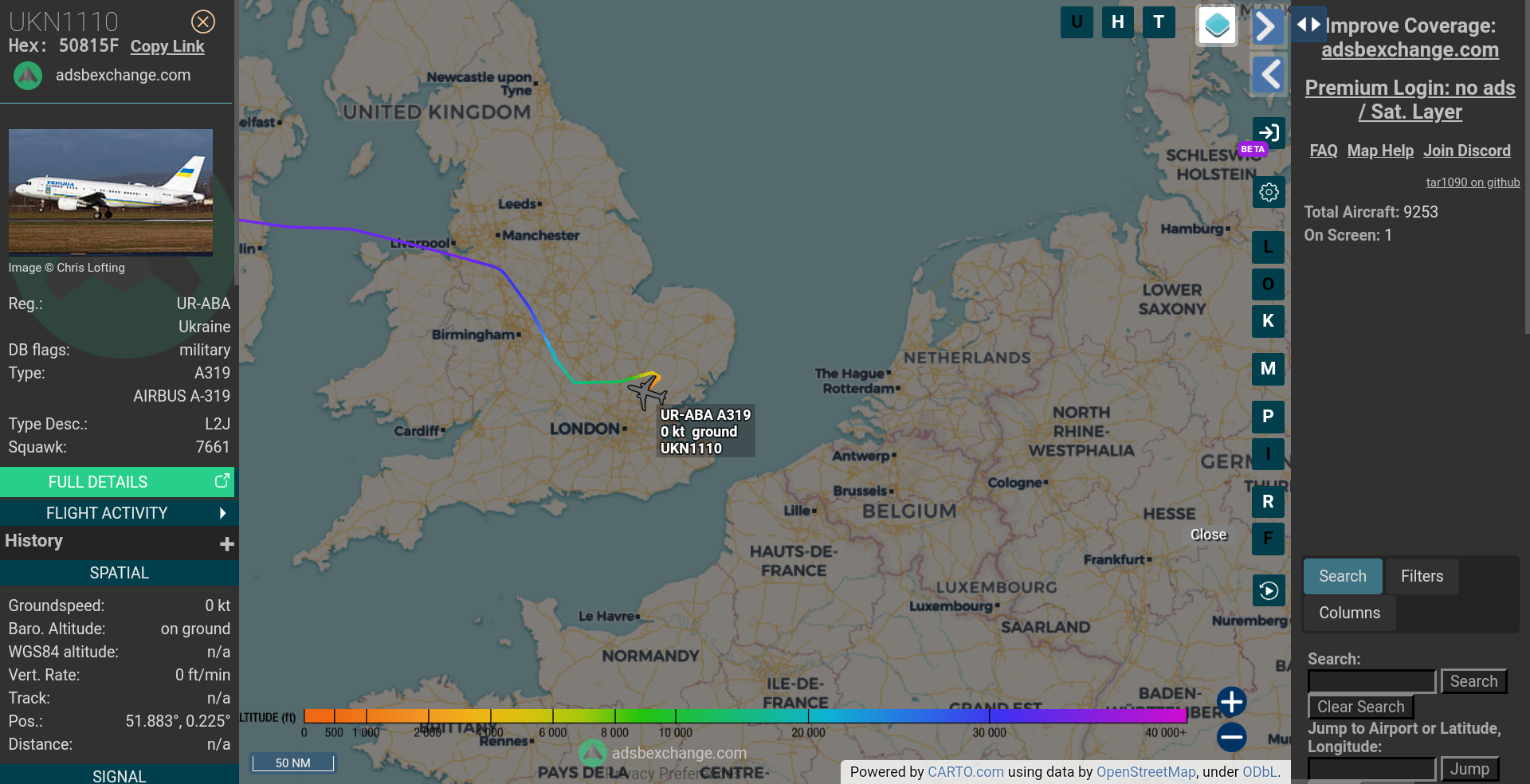The image size is (1530, 784).
Task: Switch to the Filters tab
Action: coord(1422,576)
